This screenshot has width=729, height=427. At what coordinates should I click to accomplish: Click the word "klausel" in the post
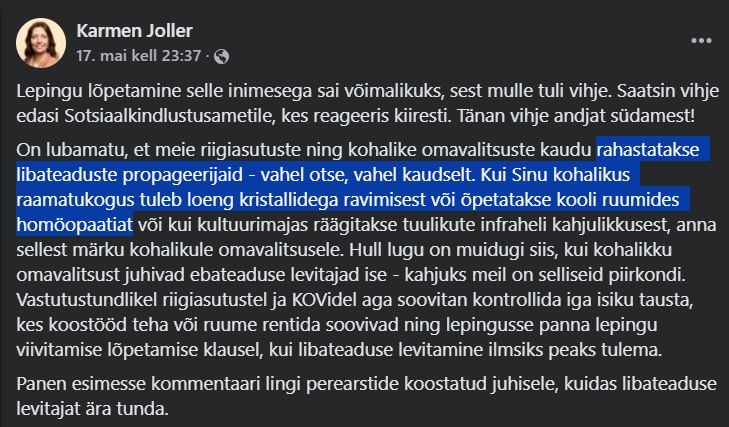pos(231,350)
